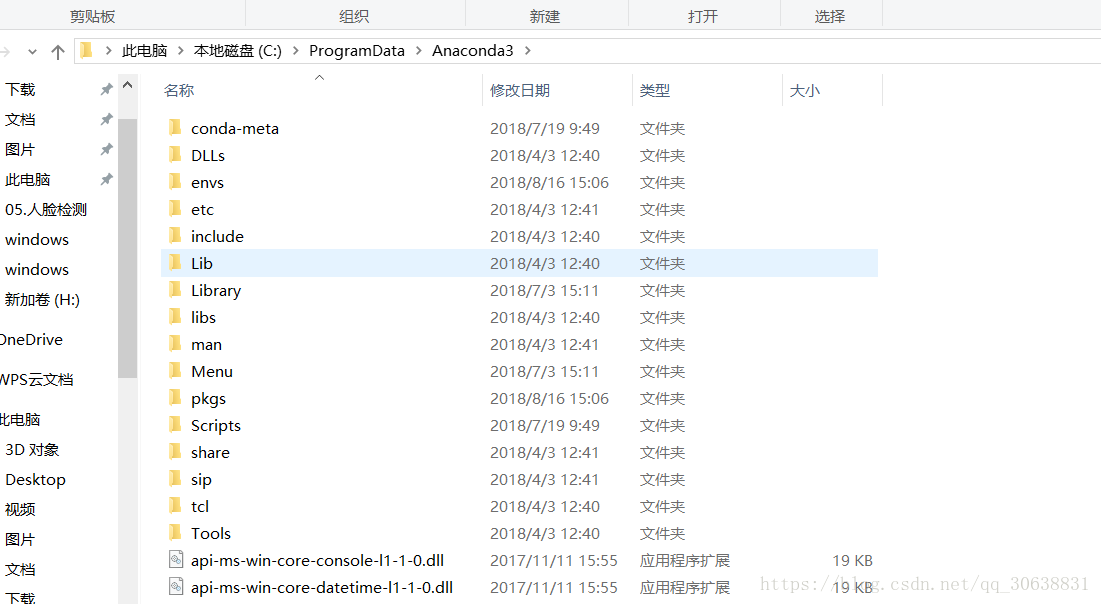
Task: Click the 选择 ribbon group label
Action: (830, 16)
